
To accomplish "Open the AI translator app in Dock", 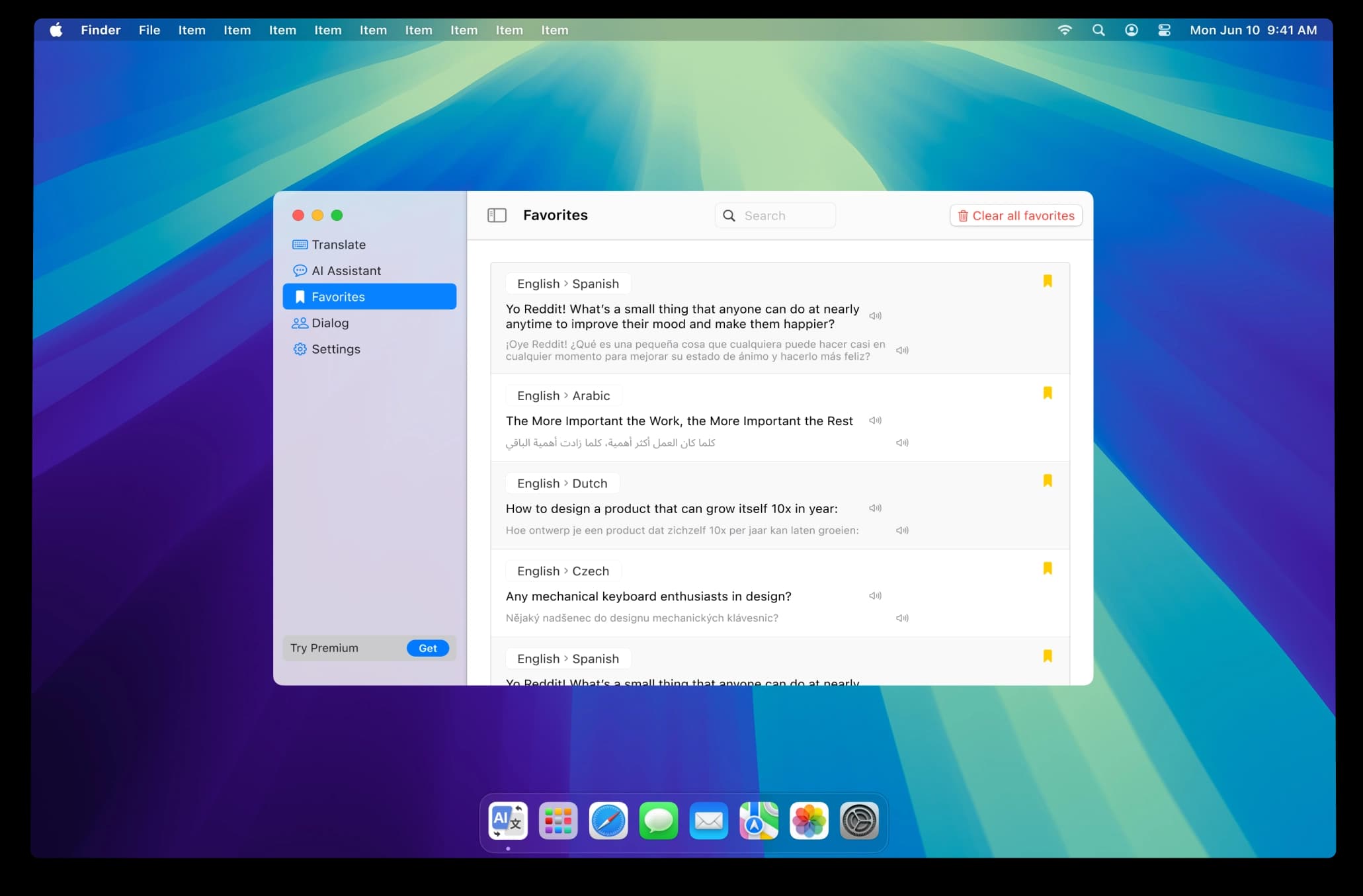I will pos(508,821).
